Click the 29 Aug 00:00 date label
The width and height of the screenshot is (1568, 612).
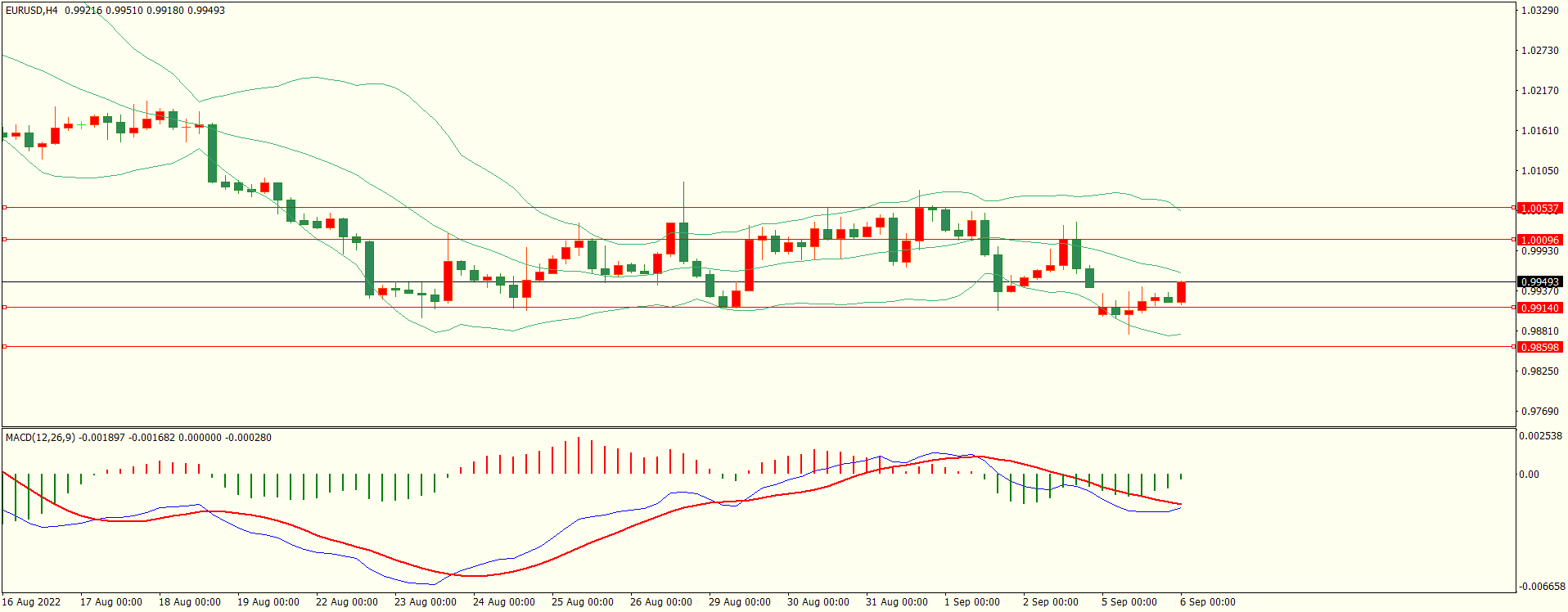(740, 602)
